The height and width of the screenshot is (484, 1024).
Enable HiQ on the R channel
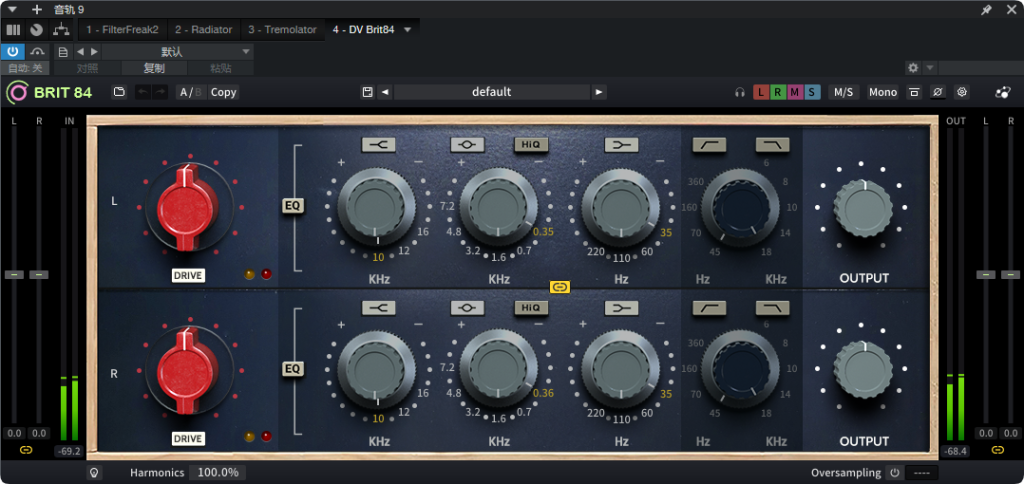click(531, 308)
